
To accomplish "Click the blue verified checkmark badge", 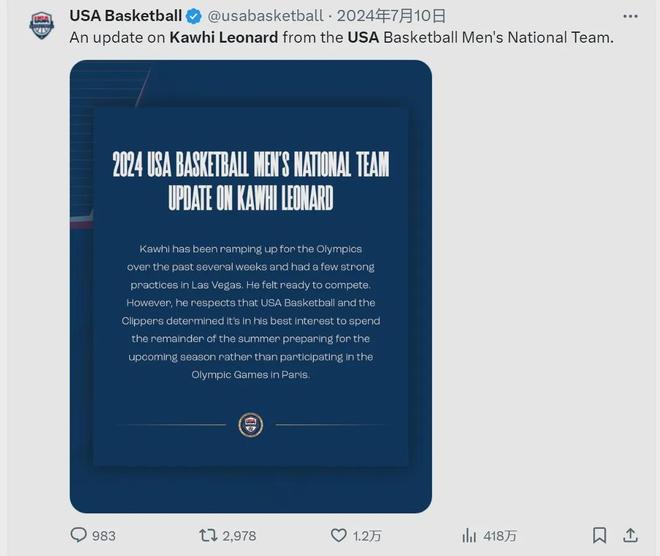I will [195, 16].
